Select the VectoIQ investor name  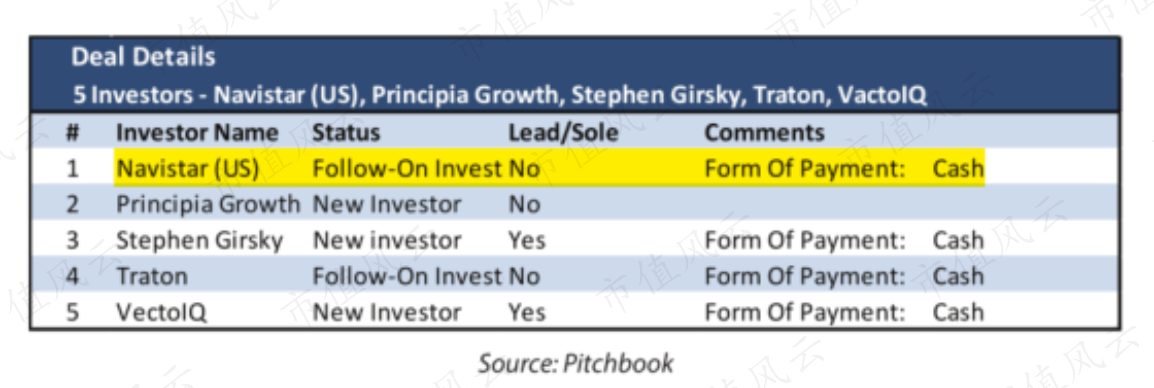(161, 312)
